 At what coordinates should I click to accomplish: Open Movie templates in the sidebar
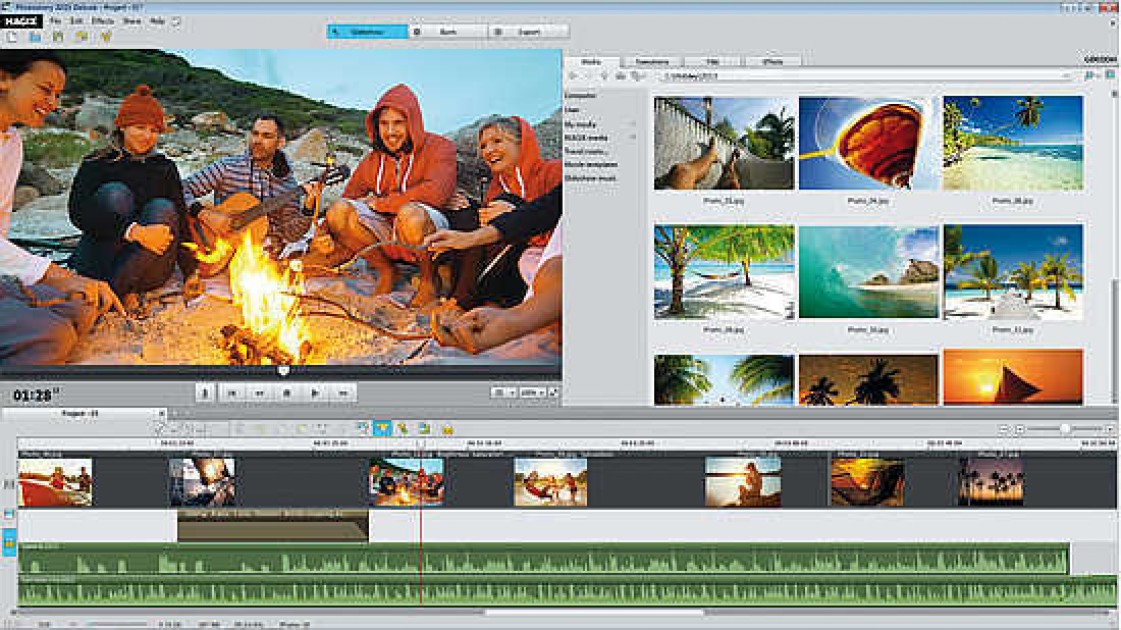click(x=591, y=164)
